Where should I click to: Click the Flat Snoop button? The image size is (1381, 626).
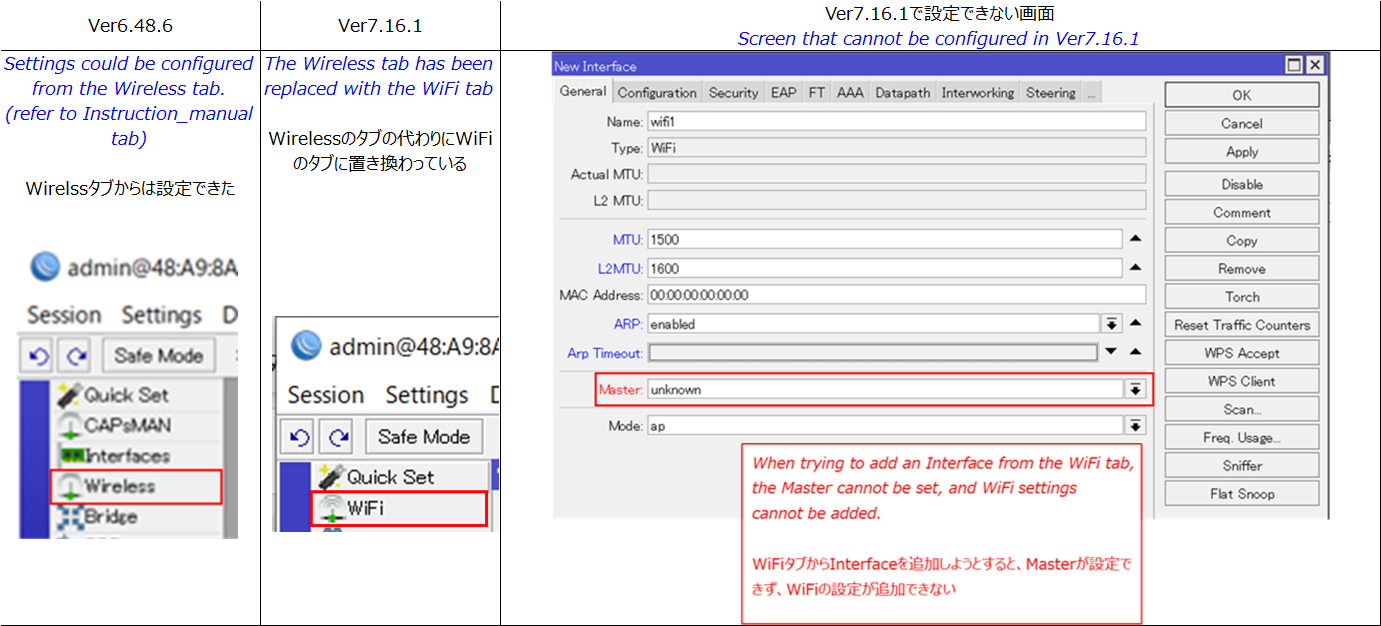pos(1242,494)
